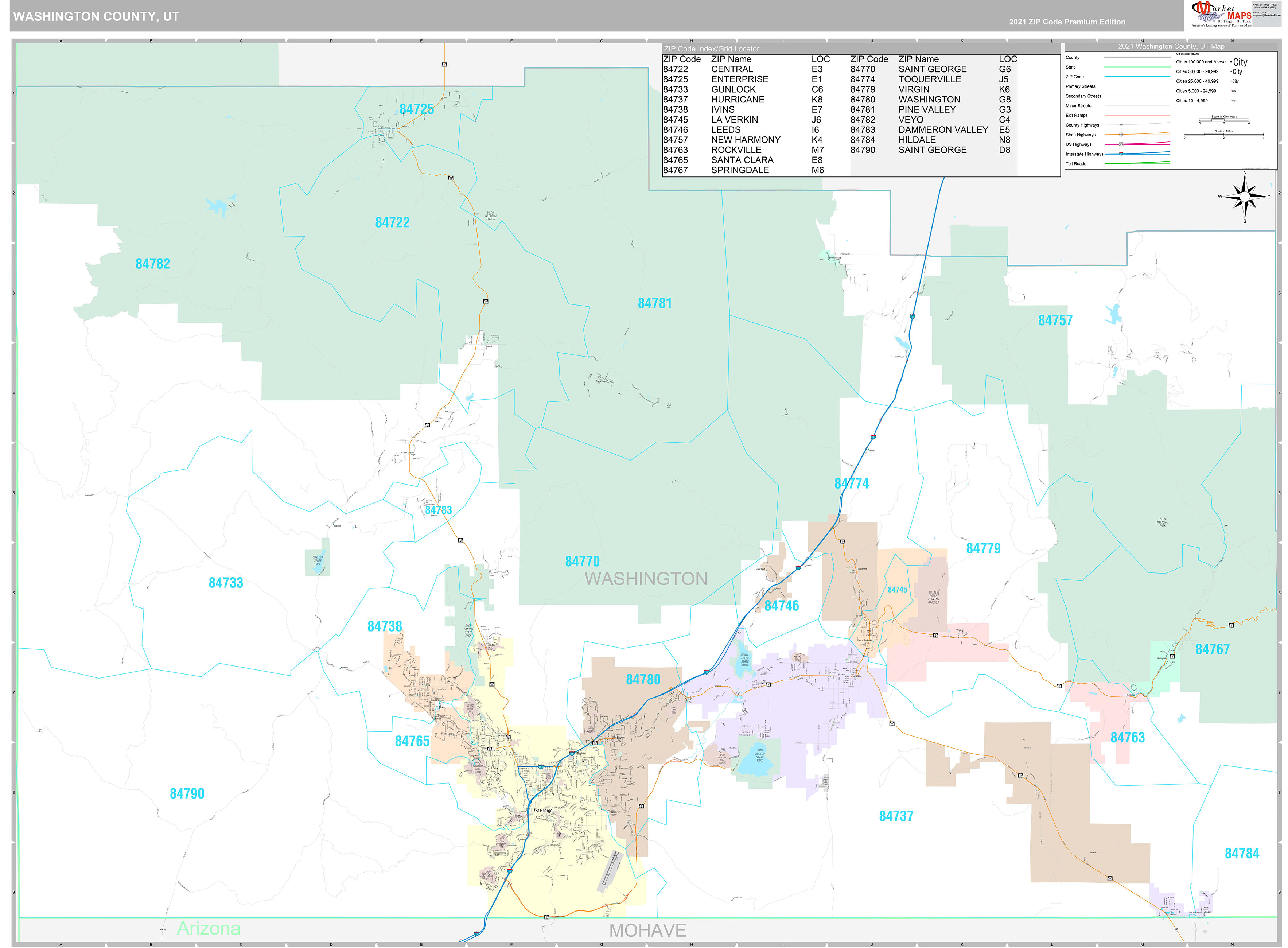
Task: Click the MOHAVE county label
Action: click(648, 931)
